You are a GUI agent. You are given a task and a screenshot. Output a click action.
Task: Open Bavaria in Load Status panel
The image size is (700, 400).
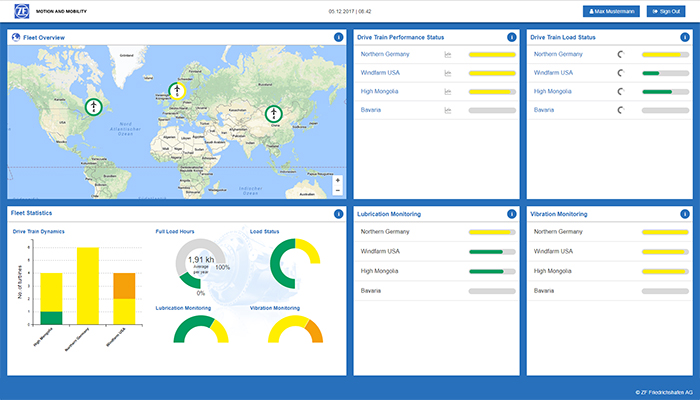click(544, 110)
